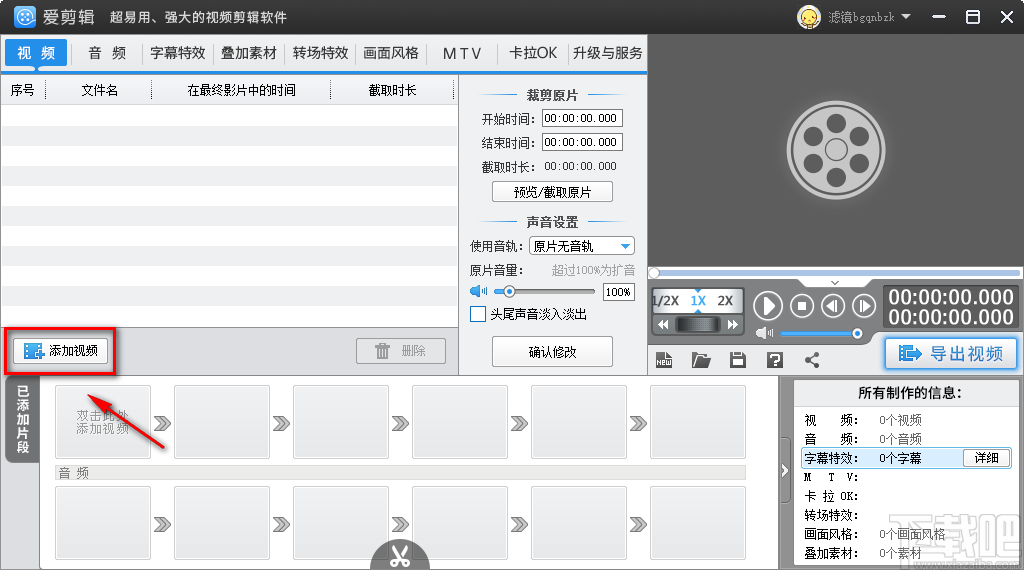1024x570 pixels.
Task: Set playback speed to 1/2X
Action: pos(666,301)
